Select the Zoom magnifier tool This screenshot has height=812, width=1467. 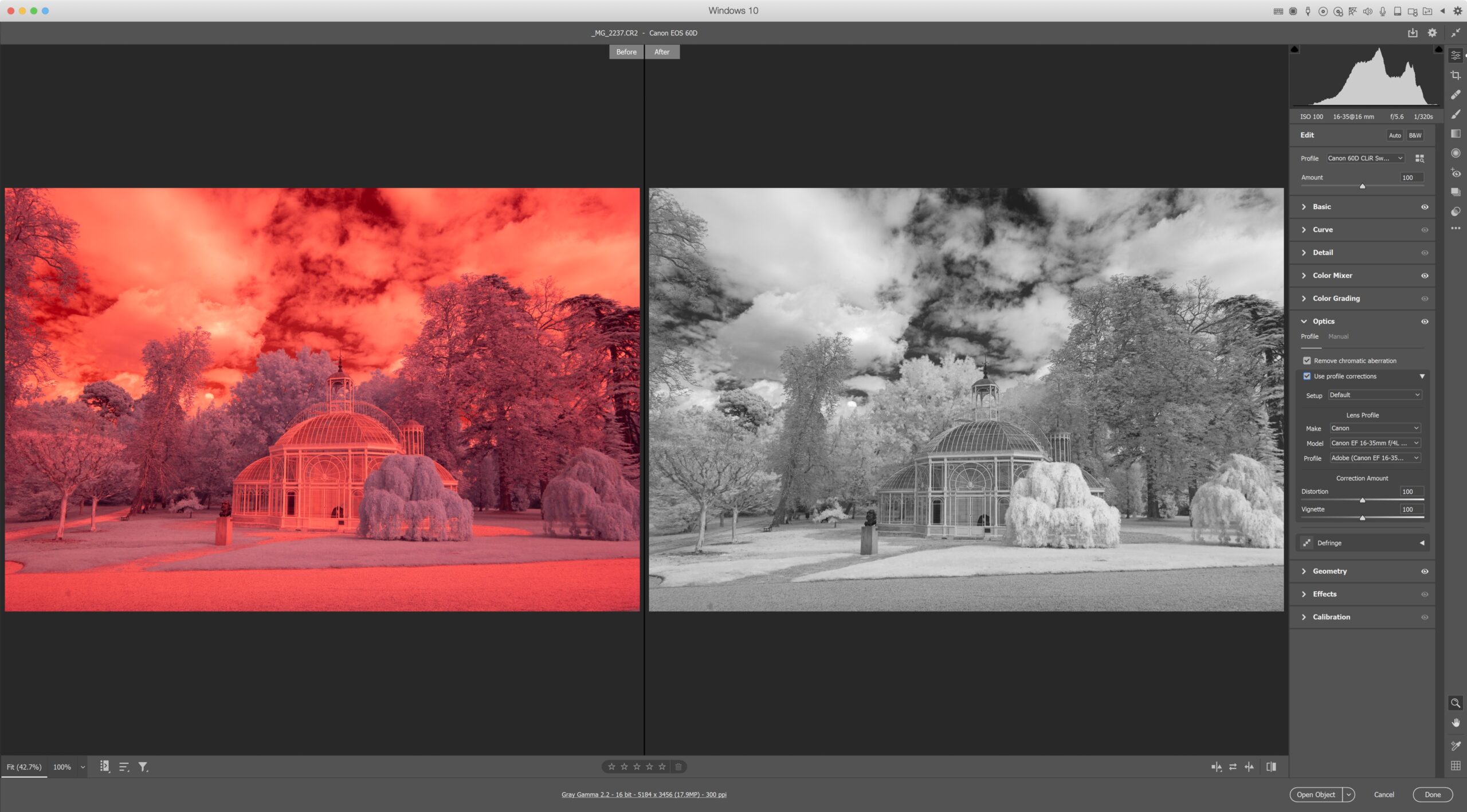click(x=1456, y=703)
